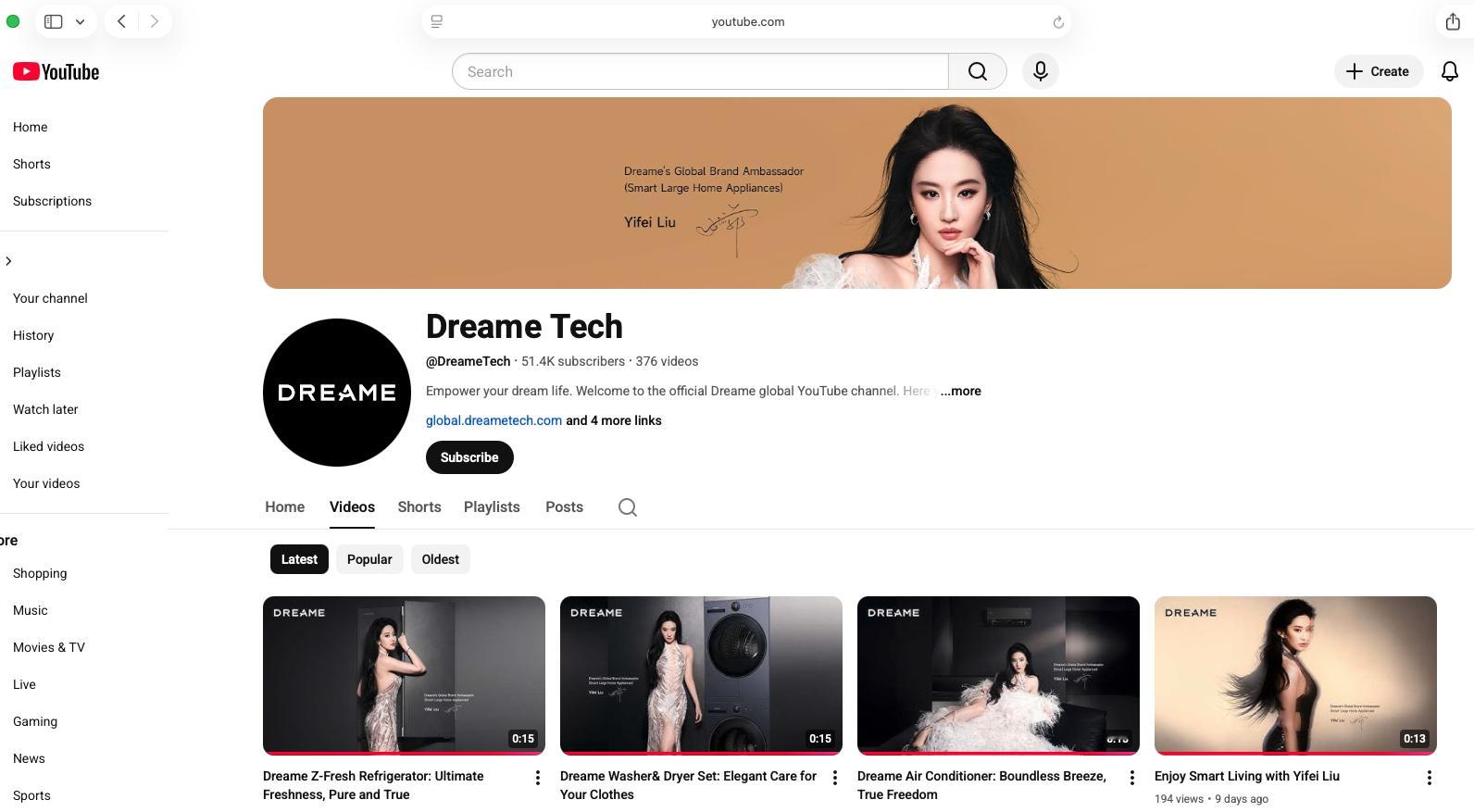This screenshot has height=812, width=1474.
Task: Open Enjoy Smart Living with Yifei Liu title
Action: pyautogui.click(x=1247, y=776)
